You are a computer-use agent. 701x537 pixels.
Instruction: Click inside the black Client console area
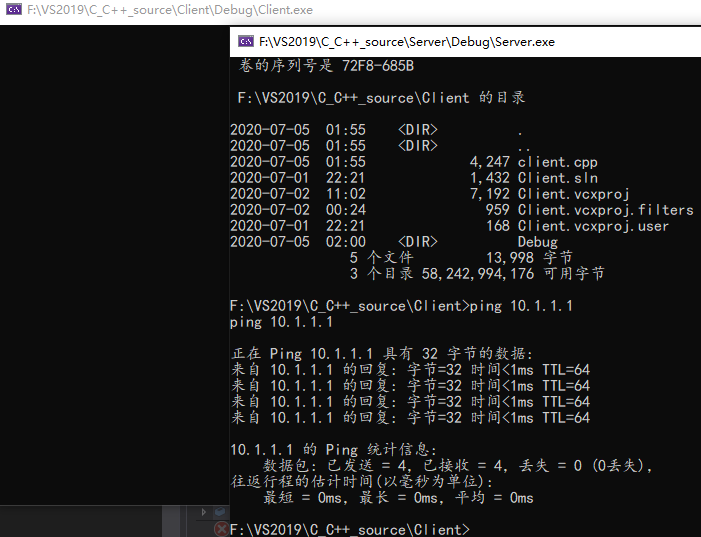[114, 265]
